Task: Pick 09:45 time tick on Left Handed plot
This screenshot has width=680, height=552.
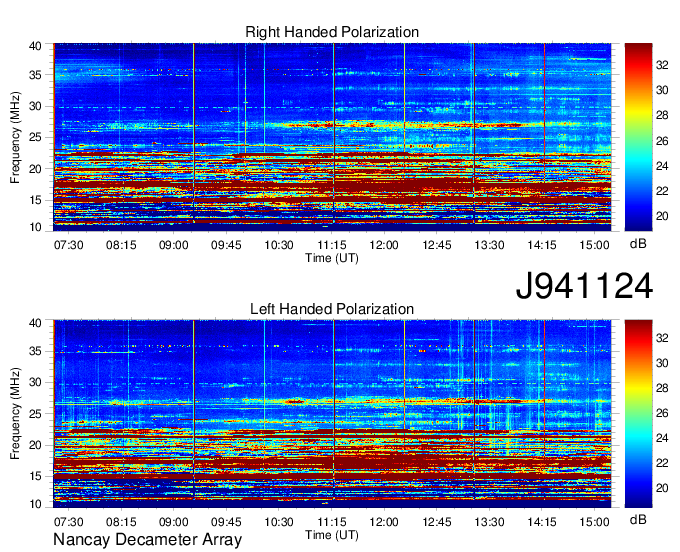Action: (x=226, y=522)
